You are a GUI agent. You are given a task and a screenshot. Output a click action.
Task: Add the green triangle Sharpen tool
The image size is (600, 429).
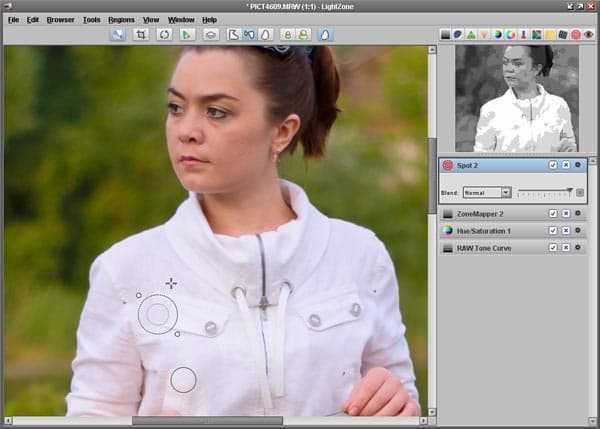(x=471, y=35)
